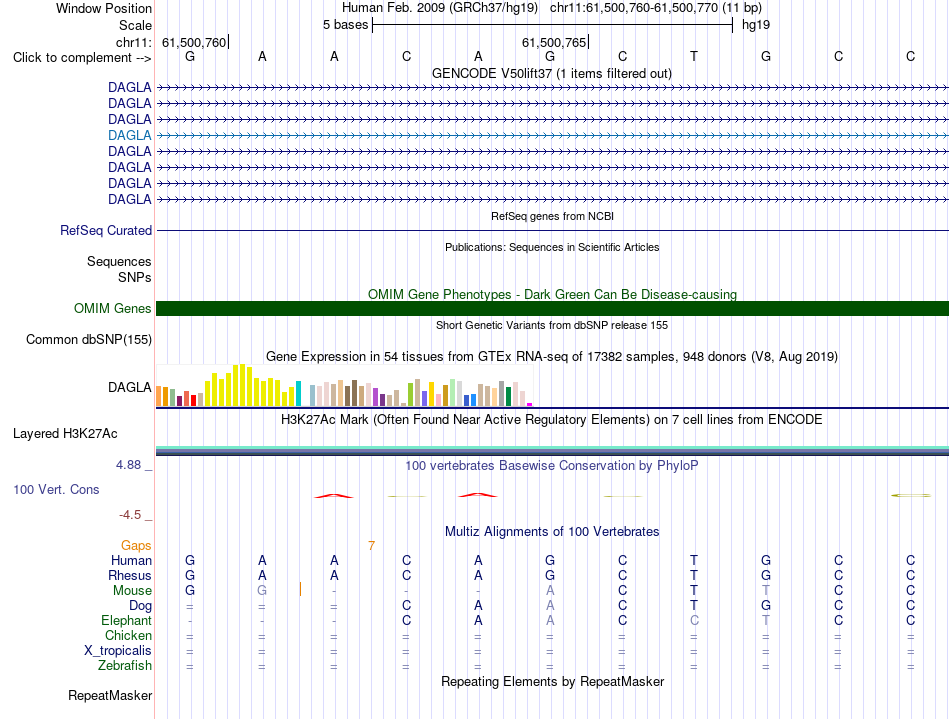
Task: Select the Dog species label
Action: [140, 605]
